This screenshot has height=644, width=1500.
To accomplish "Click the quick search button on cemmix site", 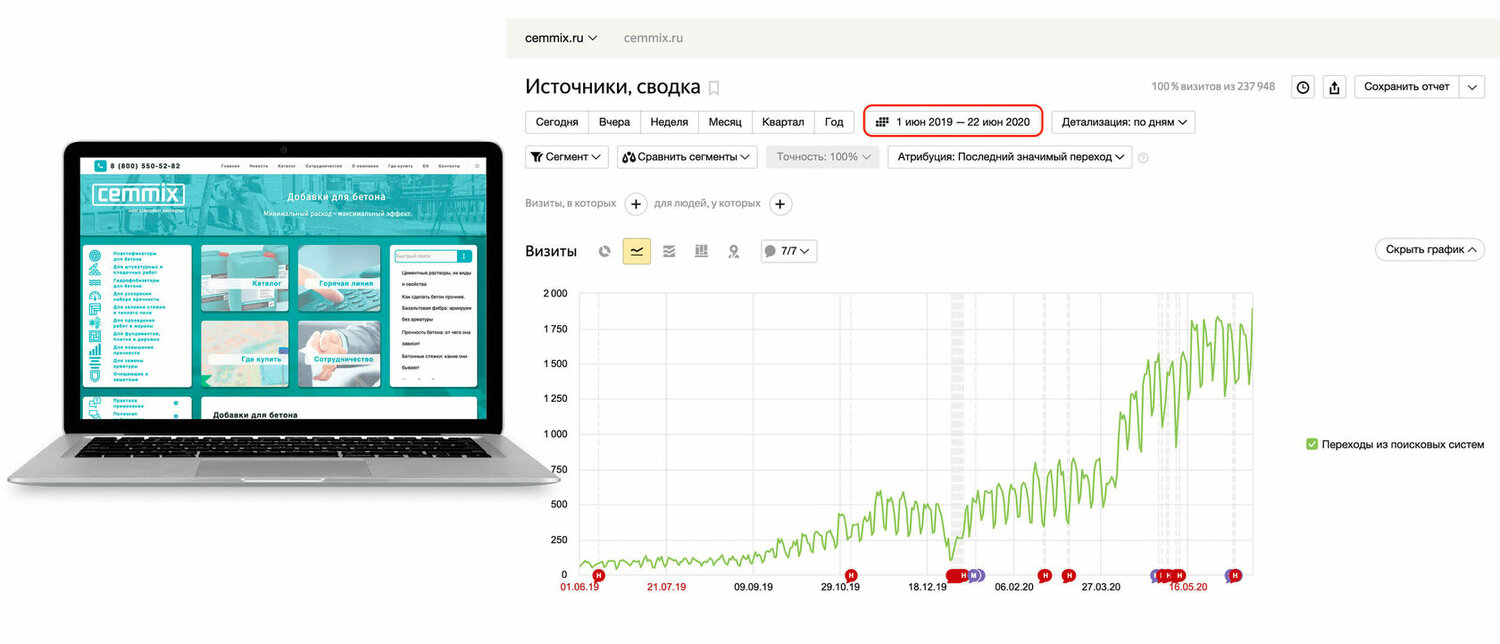I will 463,256.
